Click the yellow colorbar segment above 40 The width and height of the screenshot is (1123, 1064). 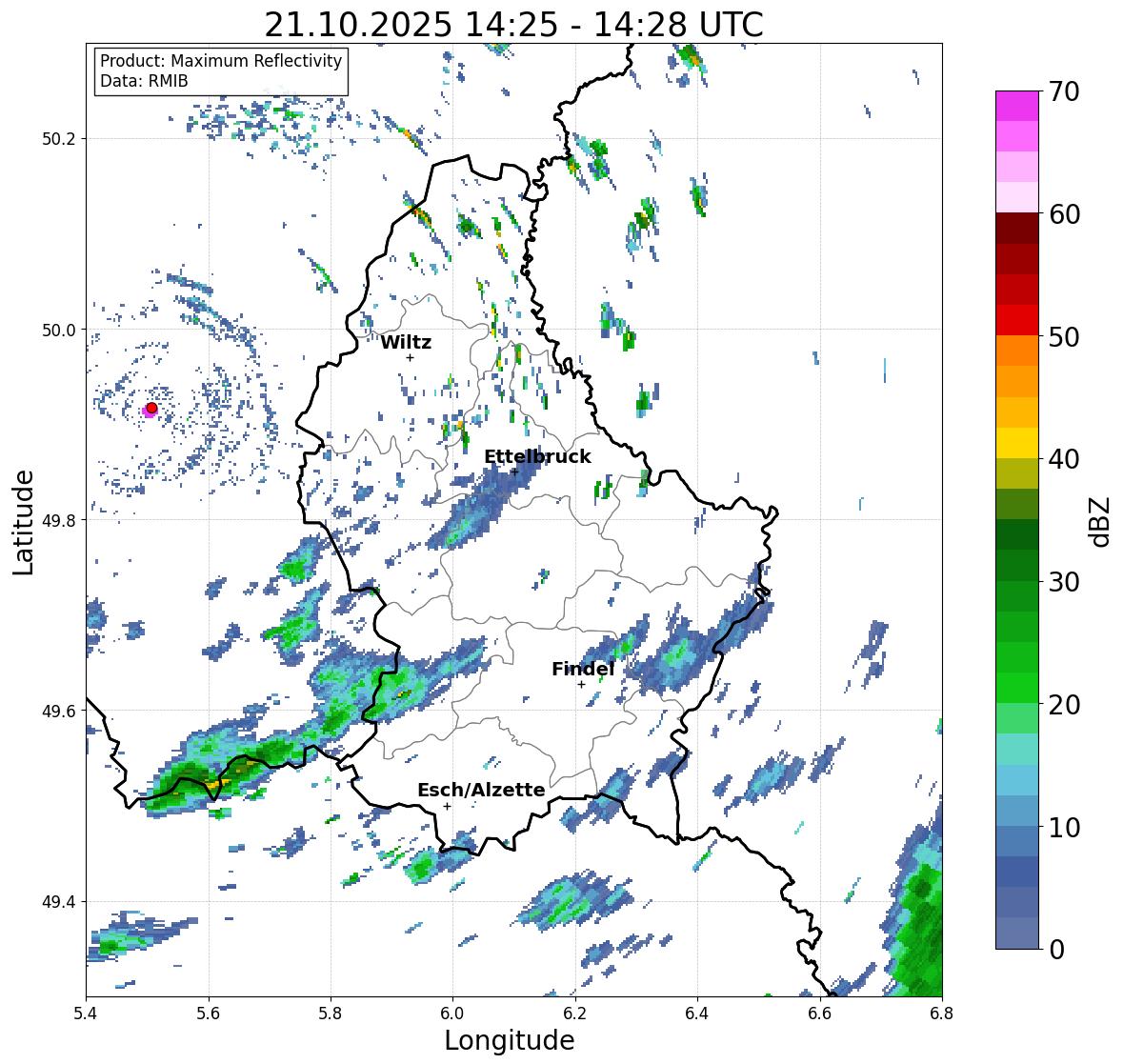[1017, 443]
